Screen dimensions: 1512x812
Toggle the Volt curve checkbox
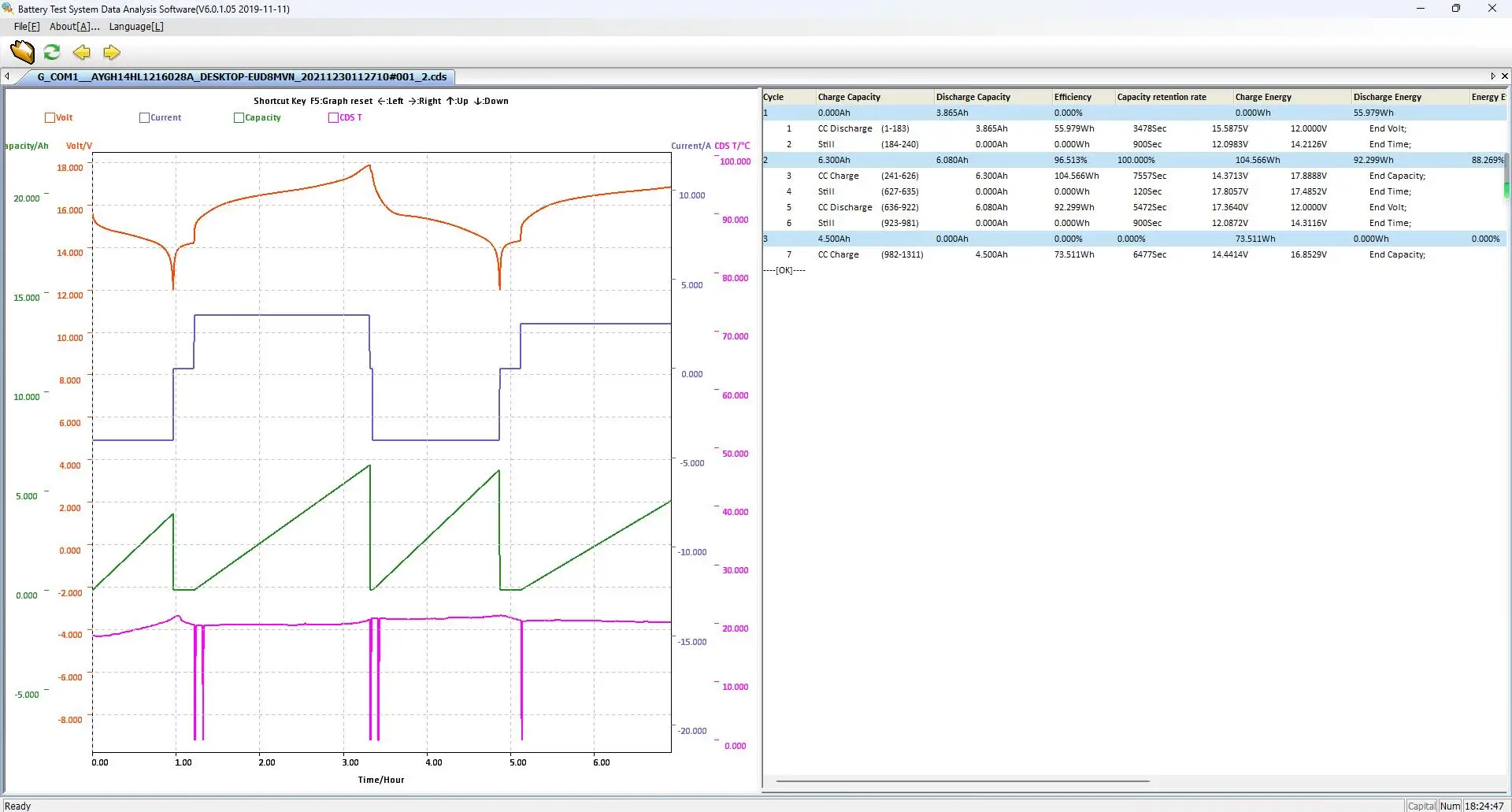pyautogui.click(x=50, y=118)
